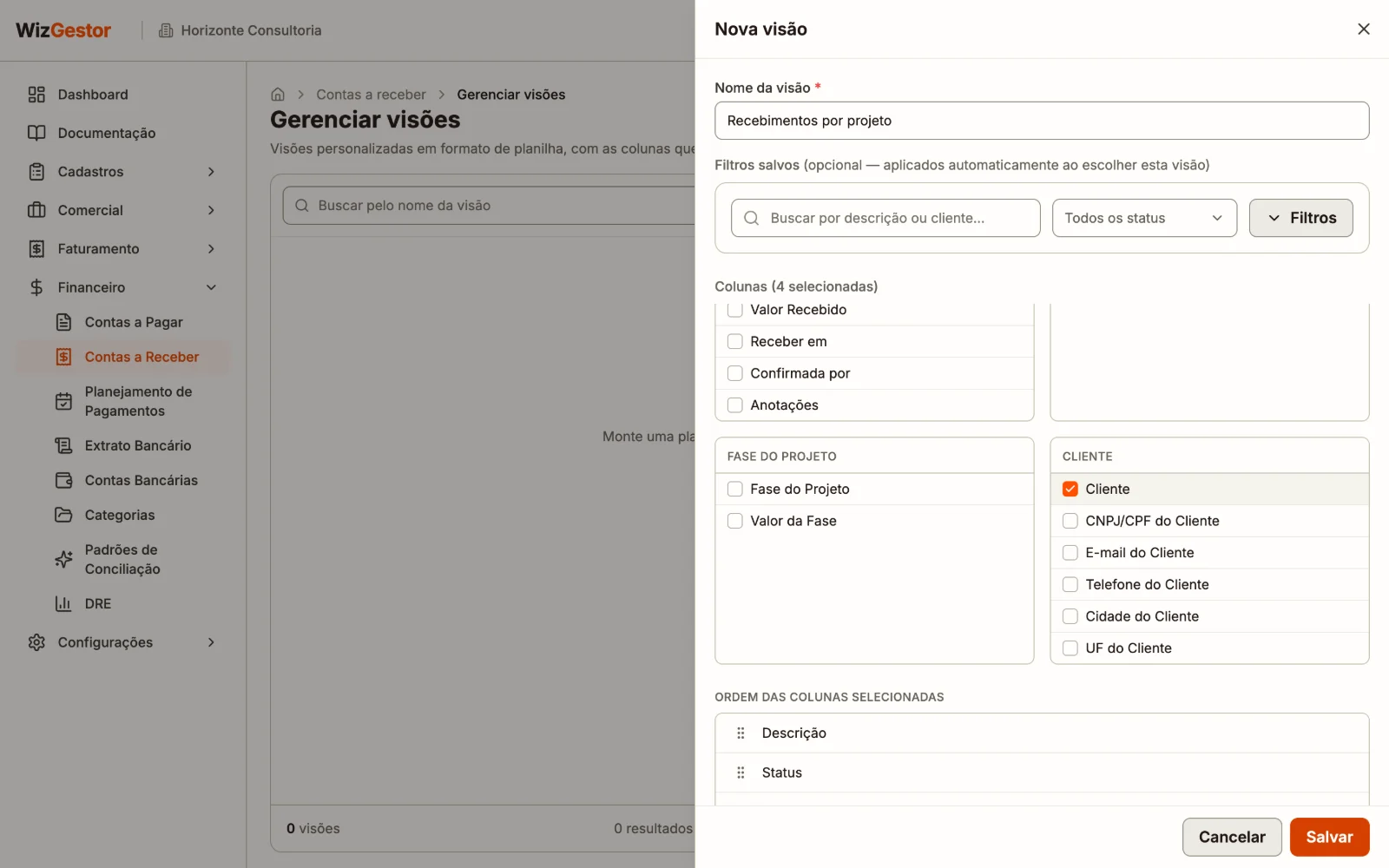The width and height of the screenshot is (1389, 868).
Task: Check the Receber em column
Action: click(x=735, y=341)
